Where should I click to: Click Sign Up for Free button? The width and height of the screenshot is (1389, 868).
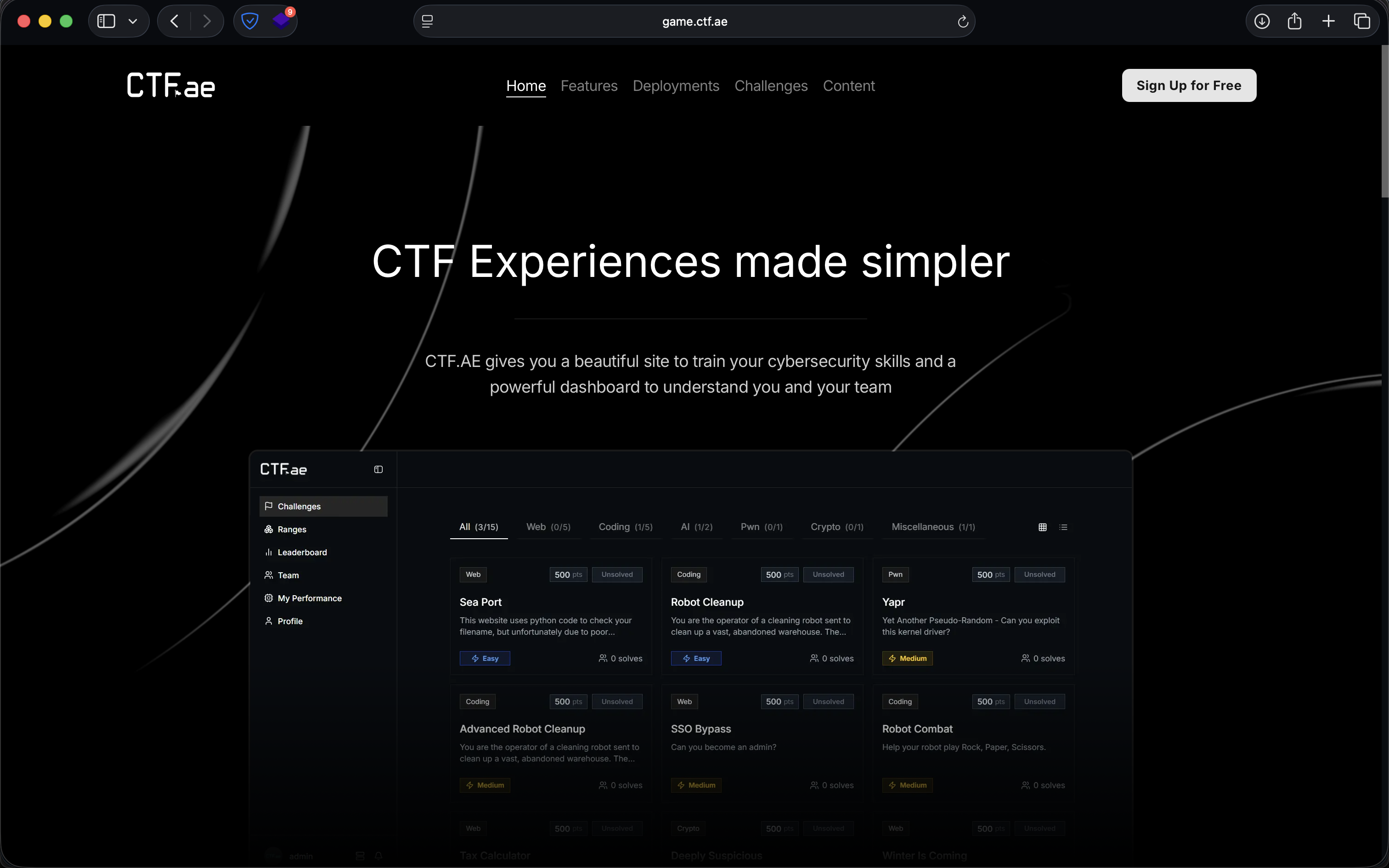pyautogui.click(x=1189, y=85)
